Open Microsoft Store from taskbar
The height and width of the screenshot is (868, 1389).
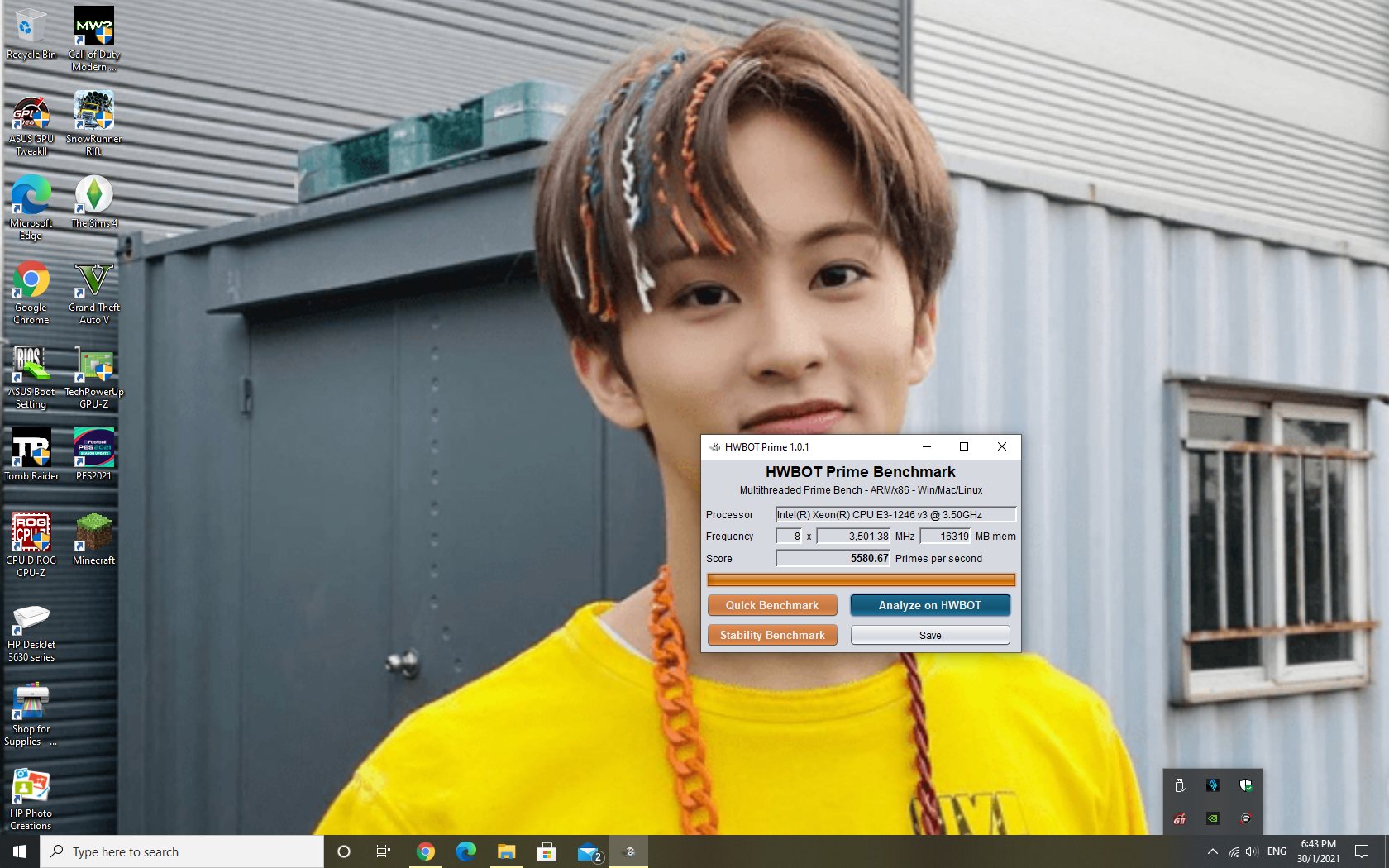[547, 851]
